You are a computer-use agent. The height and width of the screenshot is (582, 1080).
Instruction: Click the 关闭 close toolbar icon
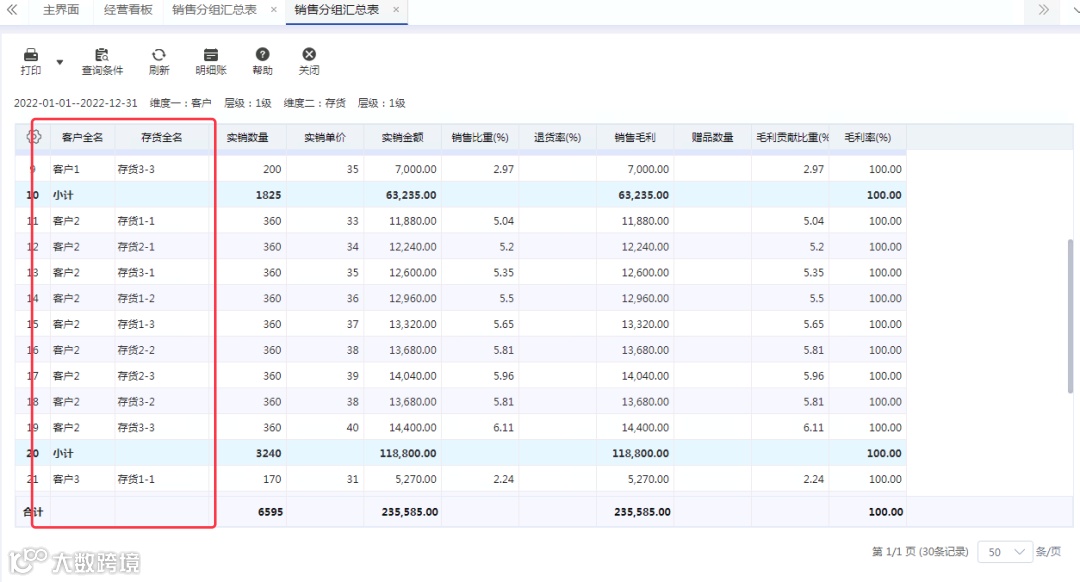tap(309, 61)
